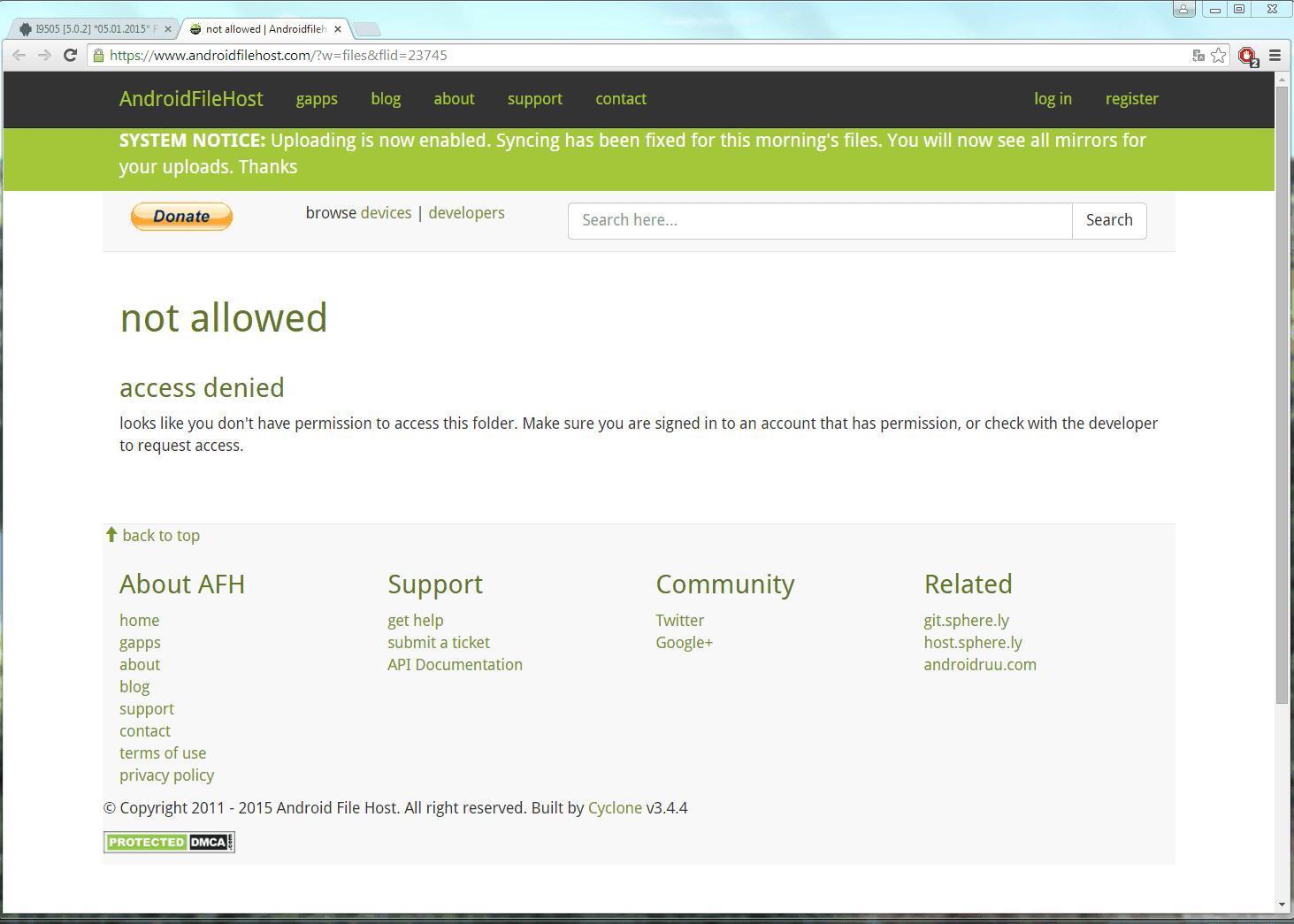Open the terms of use link
1294x924 pixels.
tap(163, 753)
